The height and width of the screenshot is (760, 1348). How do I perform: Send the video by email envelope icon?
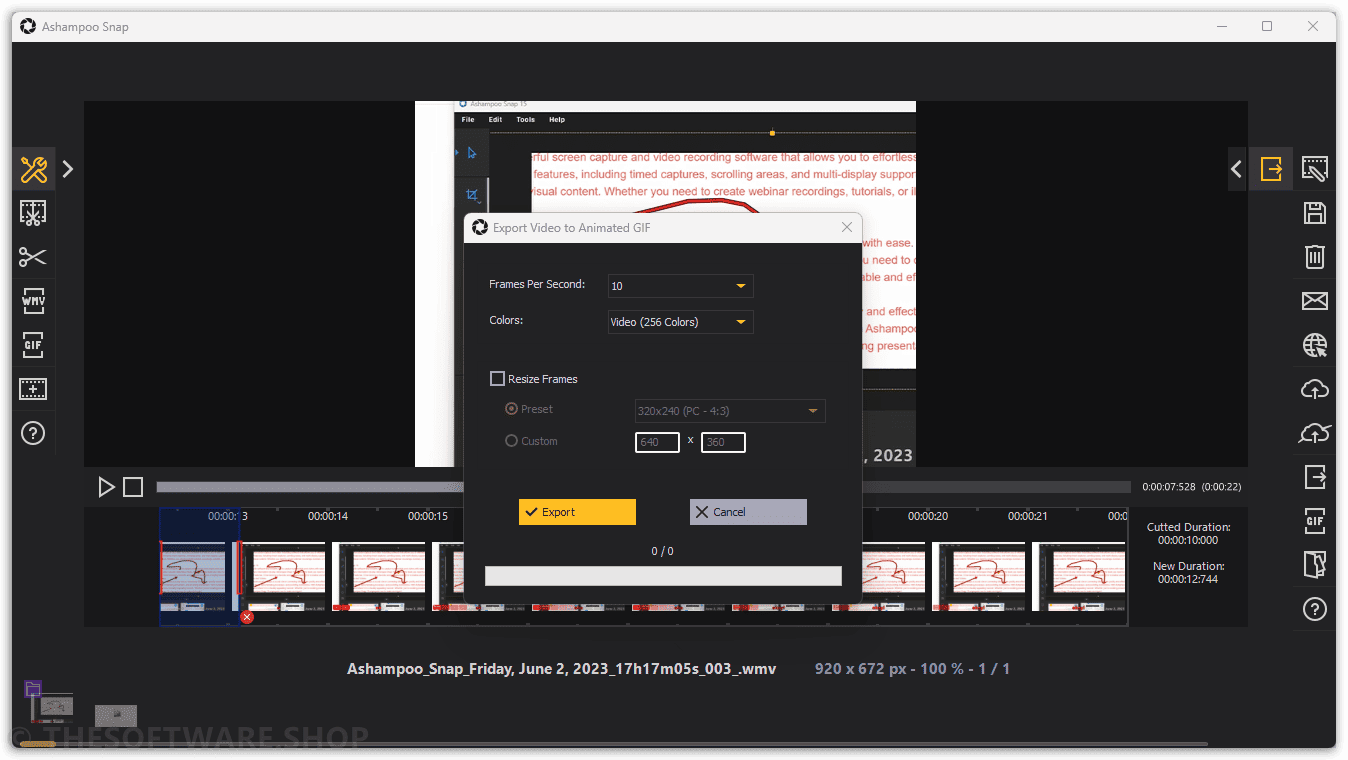[1315, 301]
